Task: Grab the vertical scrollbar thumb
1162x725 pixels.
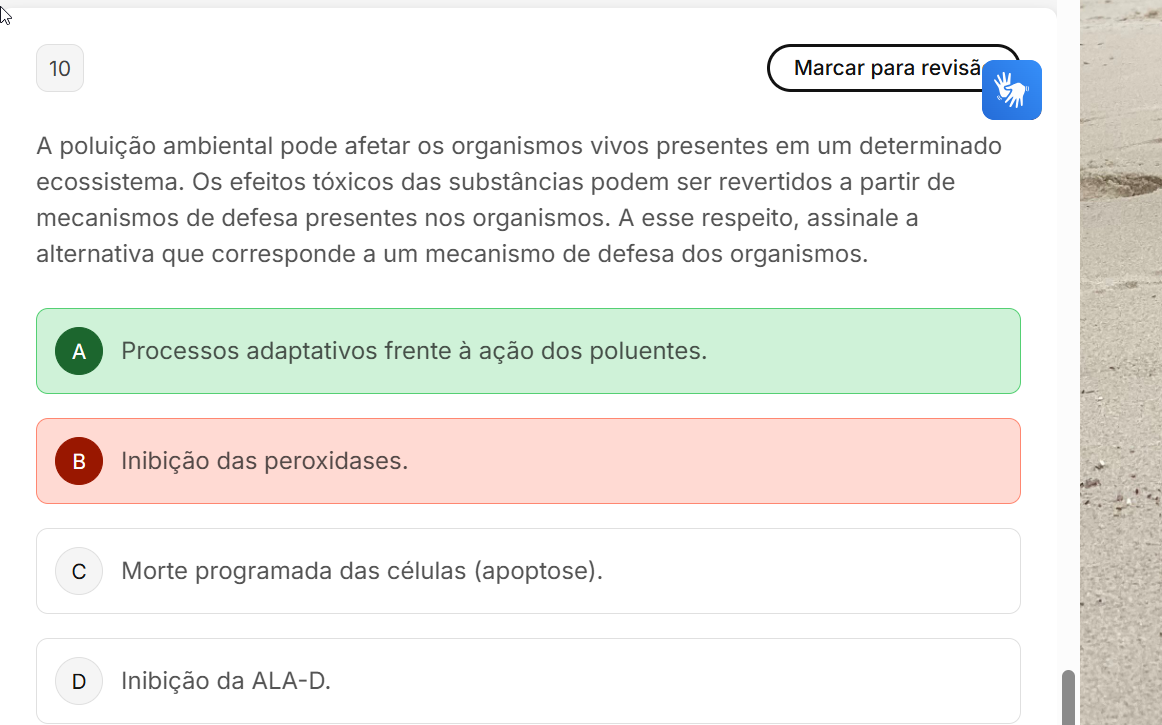Action: pyautogui.click(x=1068, y=697)
